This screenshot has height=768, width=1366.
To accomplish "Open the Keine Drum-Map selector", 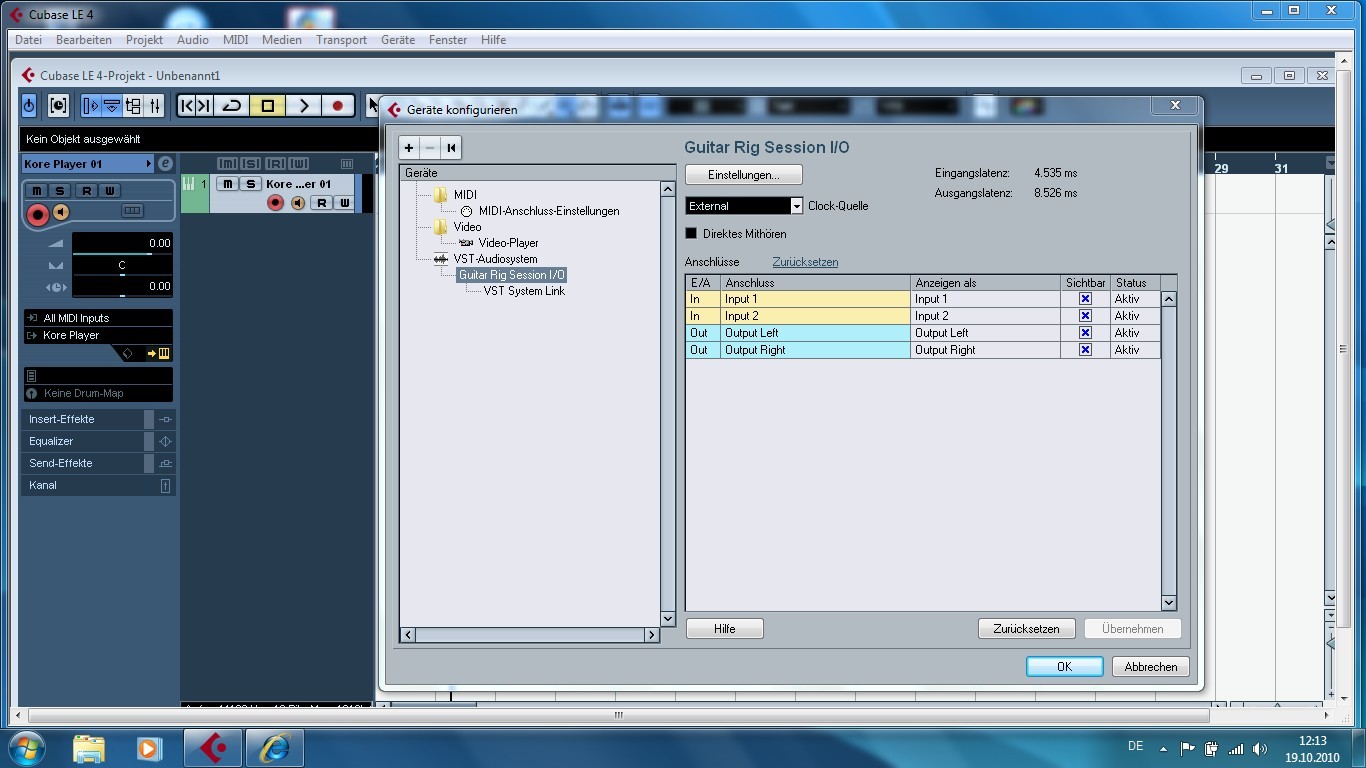I will (98, 393).
